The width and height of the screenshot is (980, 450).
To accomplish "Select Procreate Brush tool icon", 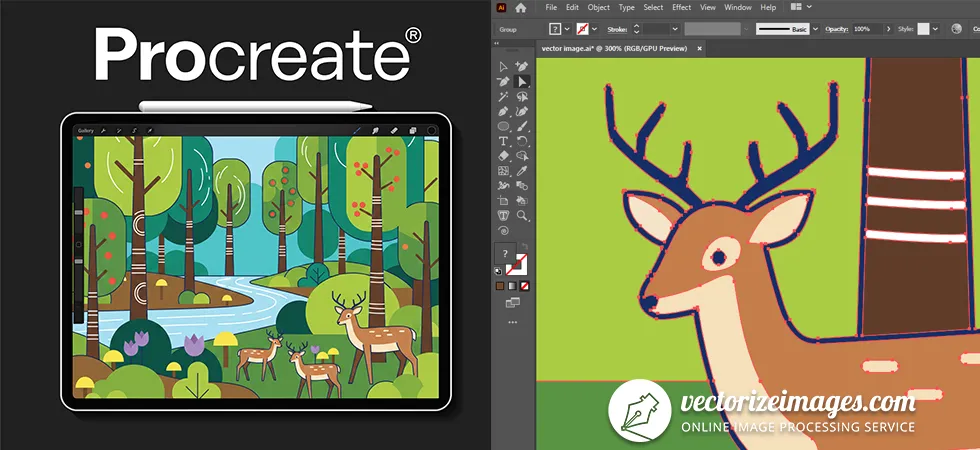I will click(357, 131).
